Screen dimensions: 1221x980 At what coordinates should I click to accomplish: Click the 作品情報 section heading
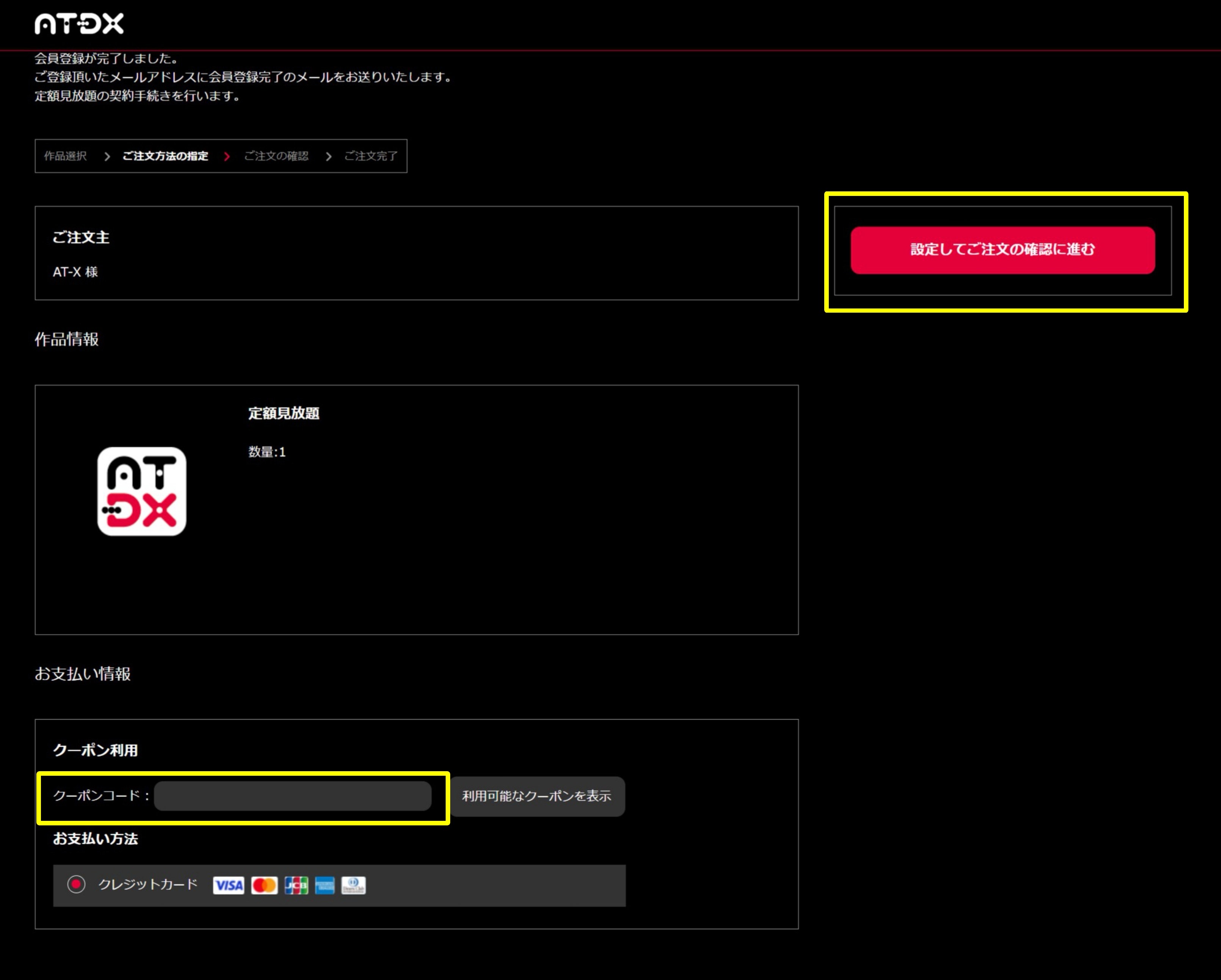[67, 339]
